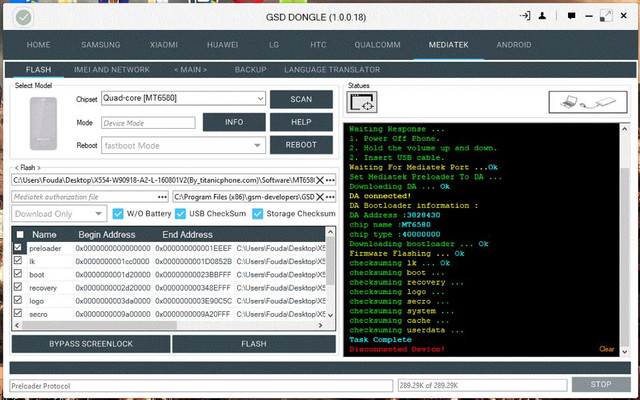Image resolution: width=640 pixels, height=400 pixels.
Task: Browse for firmware scatter file
Action: tap(330, 180)
